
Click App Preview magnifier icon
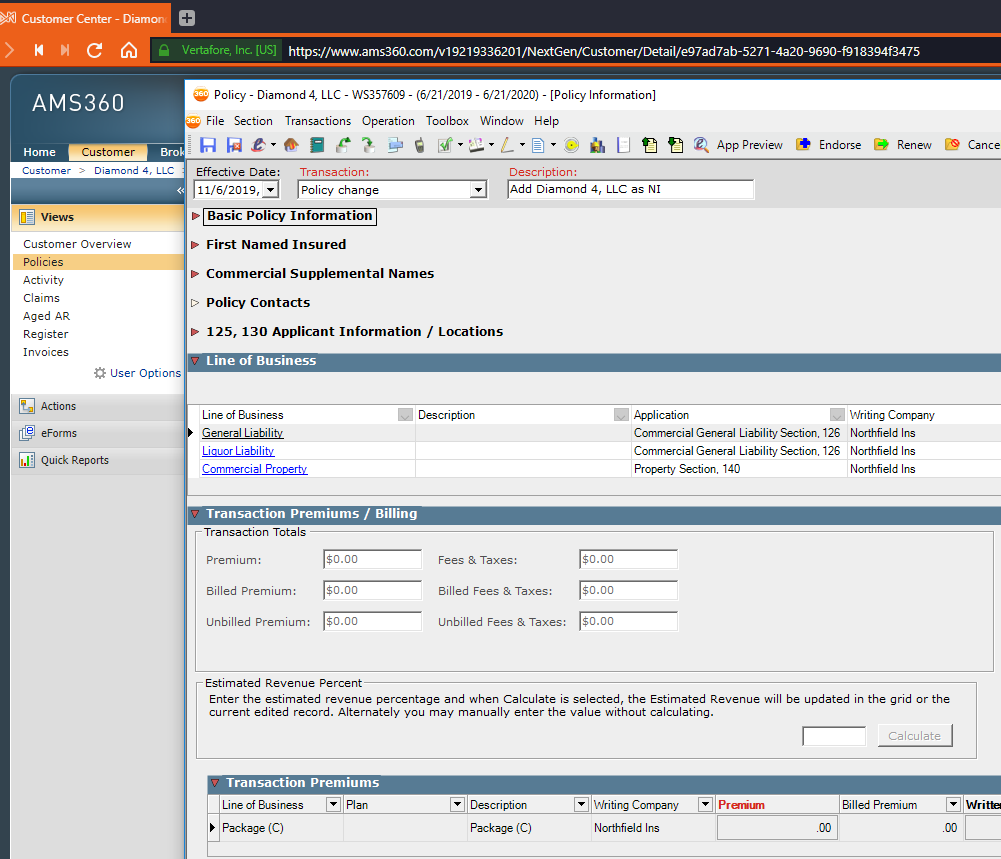(x=701, y=145)
